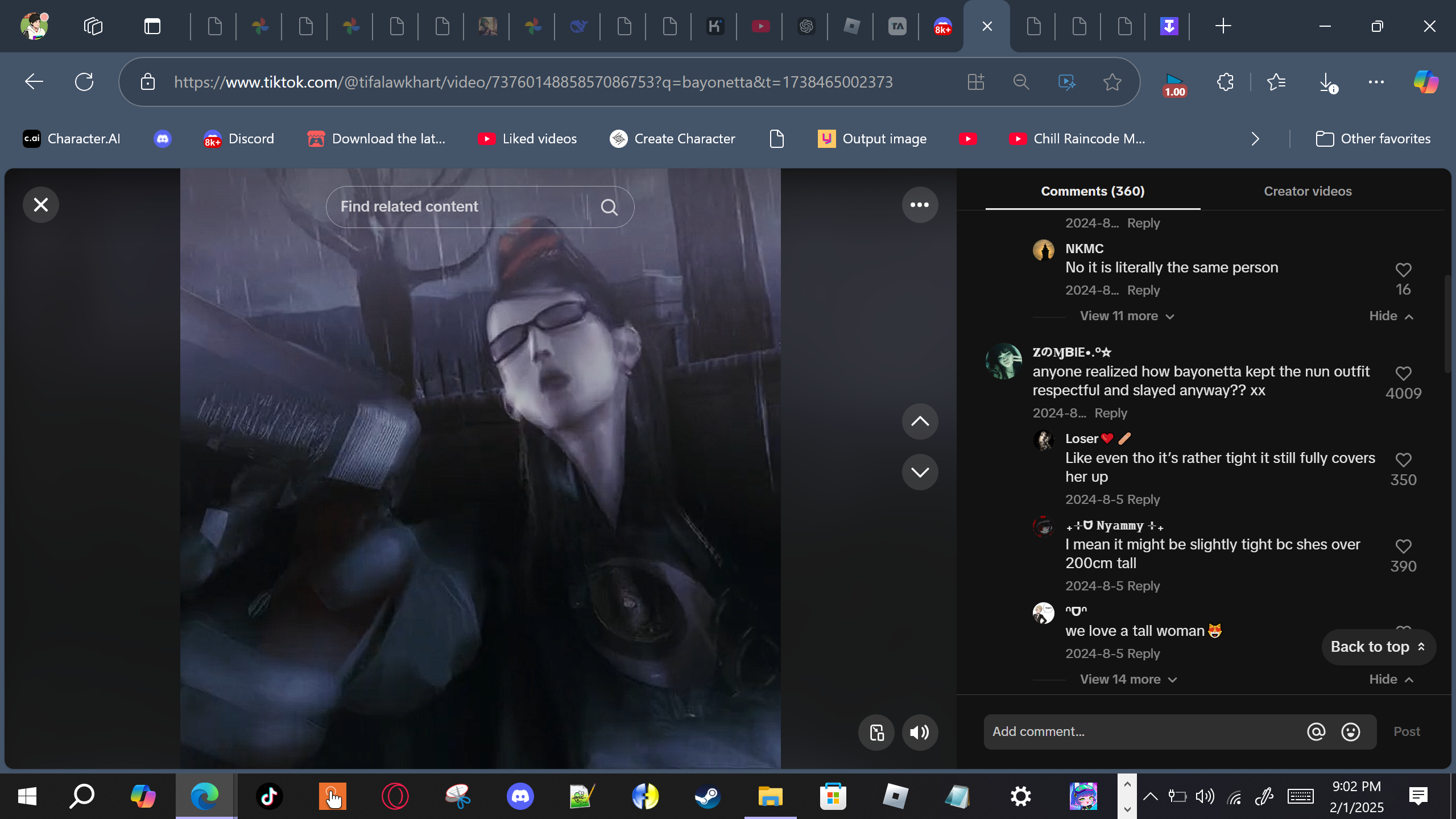Click the search magnifier in Find related content

click(609, 207)
